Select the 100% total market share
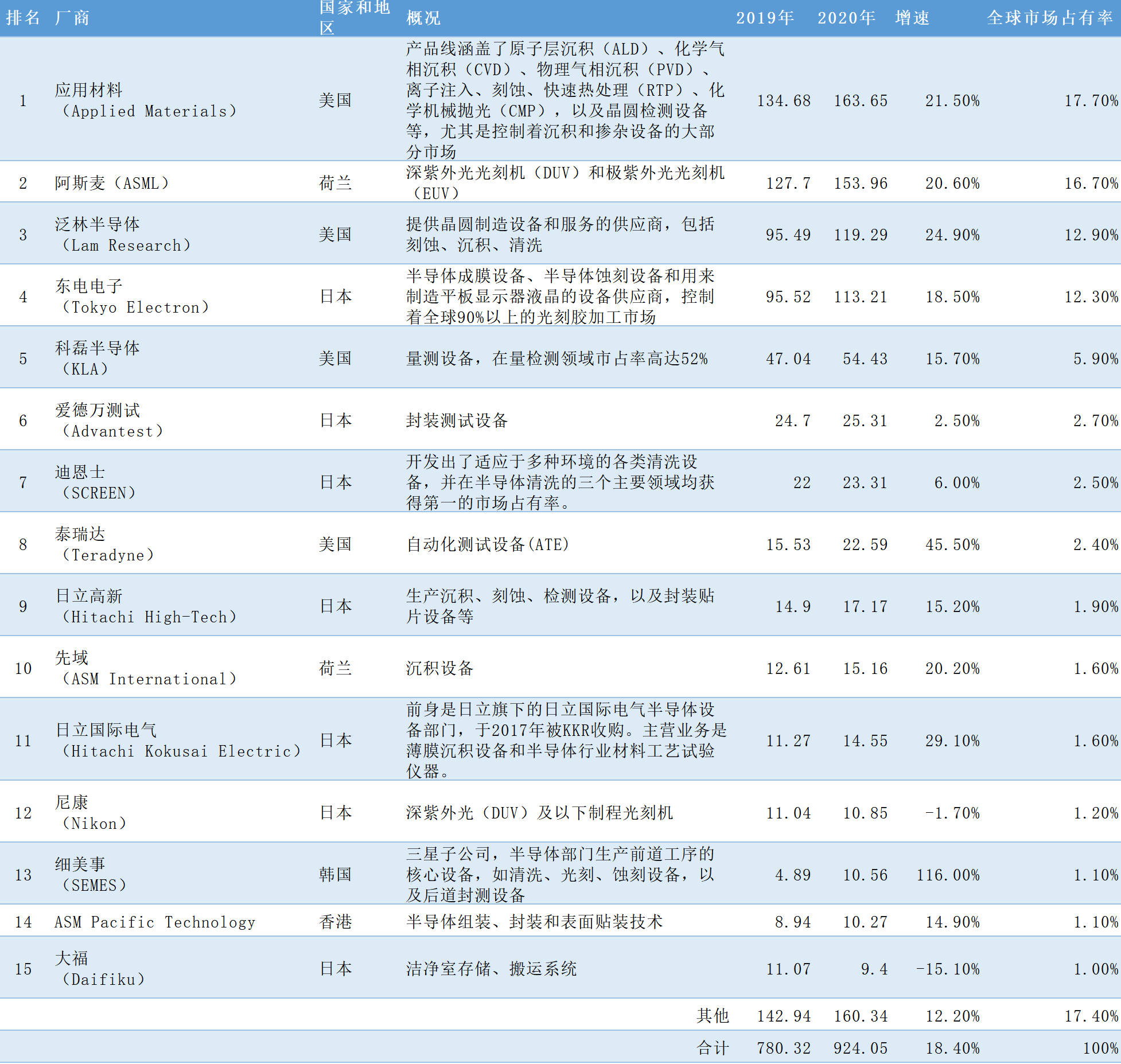The width and height of the screenshot is (1121, 1064). (1100, 1048)
